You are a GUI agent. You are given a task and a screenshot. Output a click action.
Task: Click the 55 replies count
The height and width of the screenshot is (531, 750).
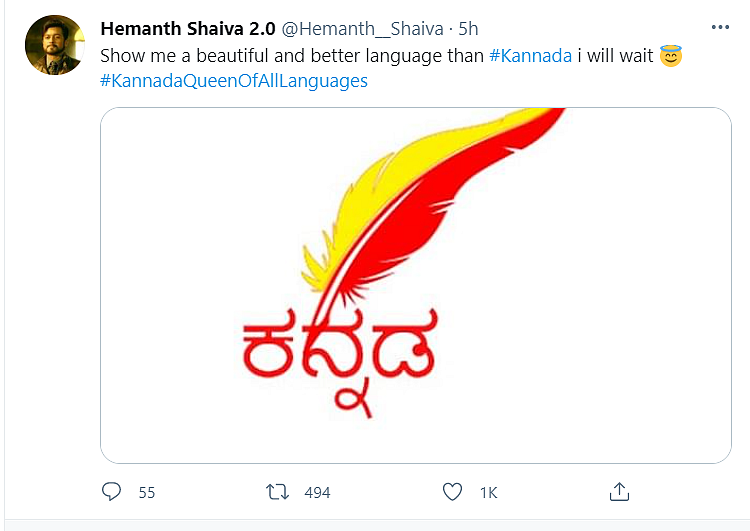point(147,493)
